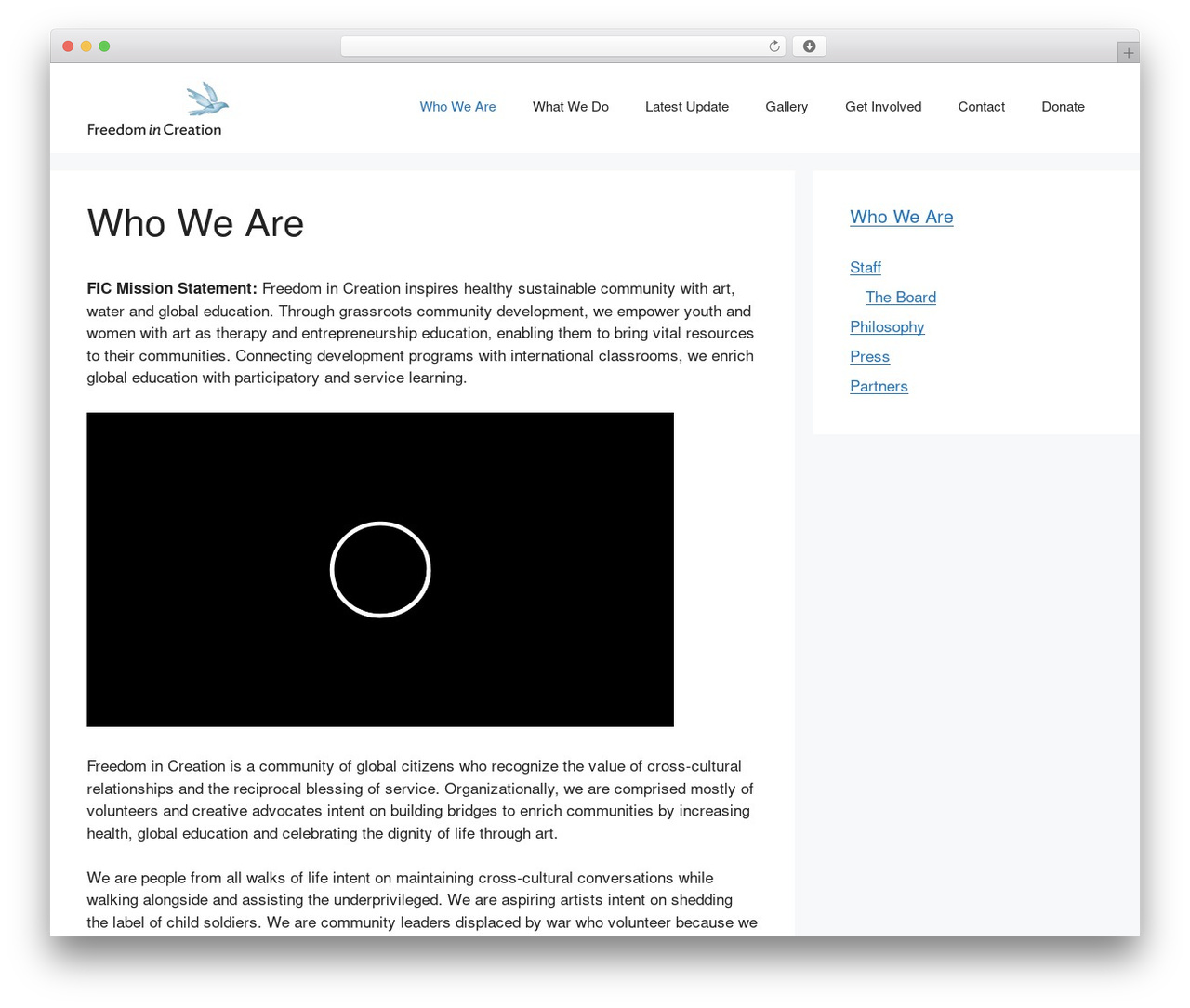Add a new browser tab with plus
The height and width of the screenshot is (1008, 1190).
1128,53
